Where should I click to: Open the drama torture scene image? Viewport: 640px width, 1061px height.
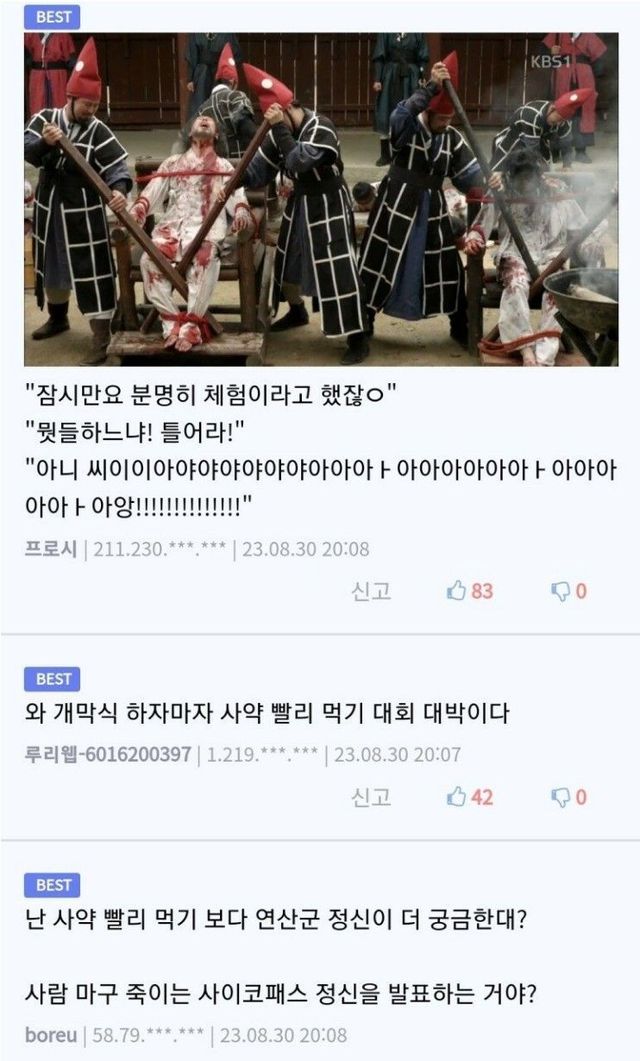click(321, 199)
